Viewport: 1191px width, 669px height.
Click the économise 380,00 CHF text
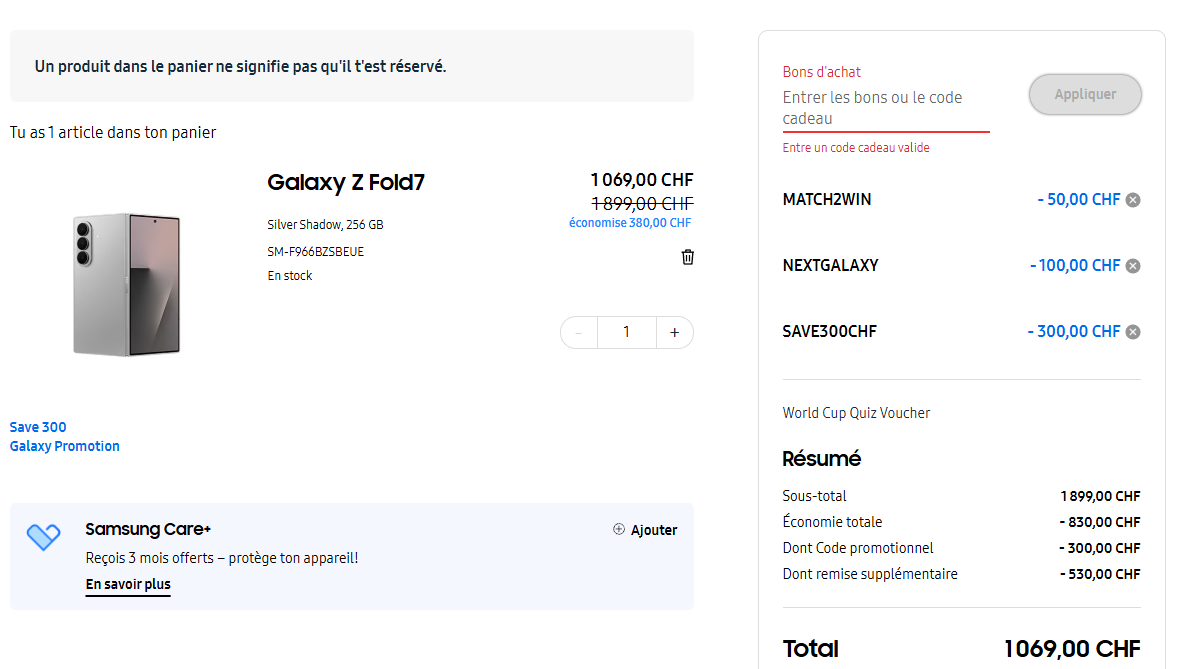click(630, 223)
